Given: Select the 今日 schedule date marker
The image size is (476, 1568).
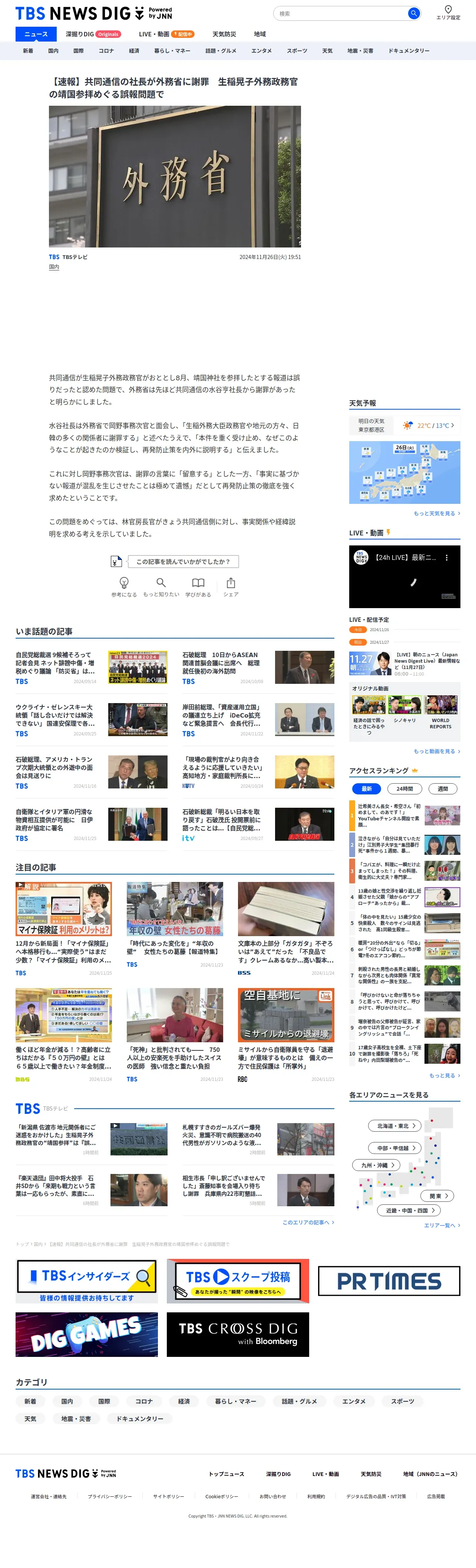Looking at the screenshot, I should click(x=358, y=629).
